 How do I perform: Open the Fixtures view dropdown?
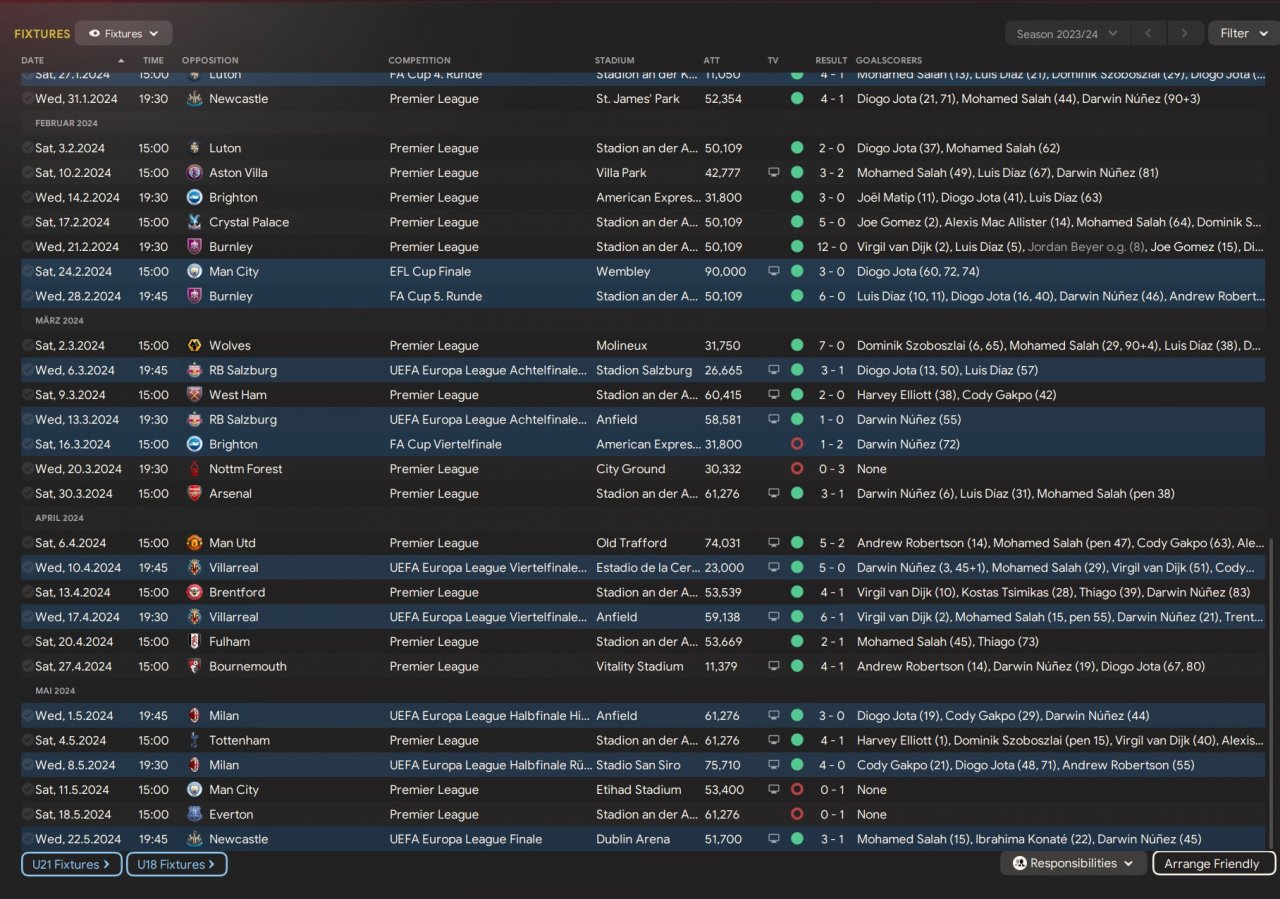point(124,33)
